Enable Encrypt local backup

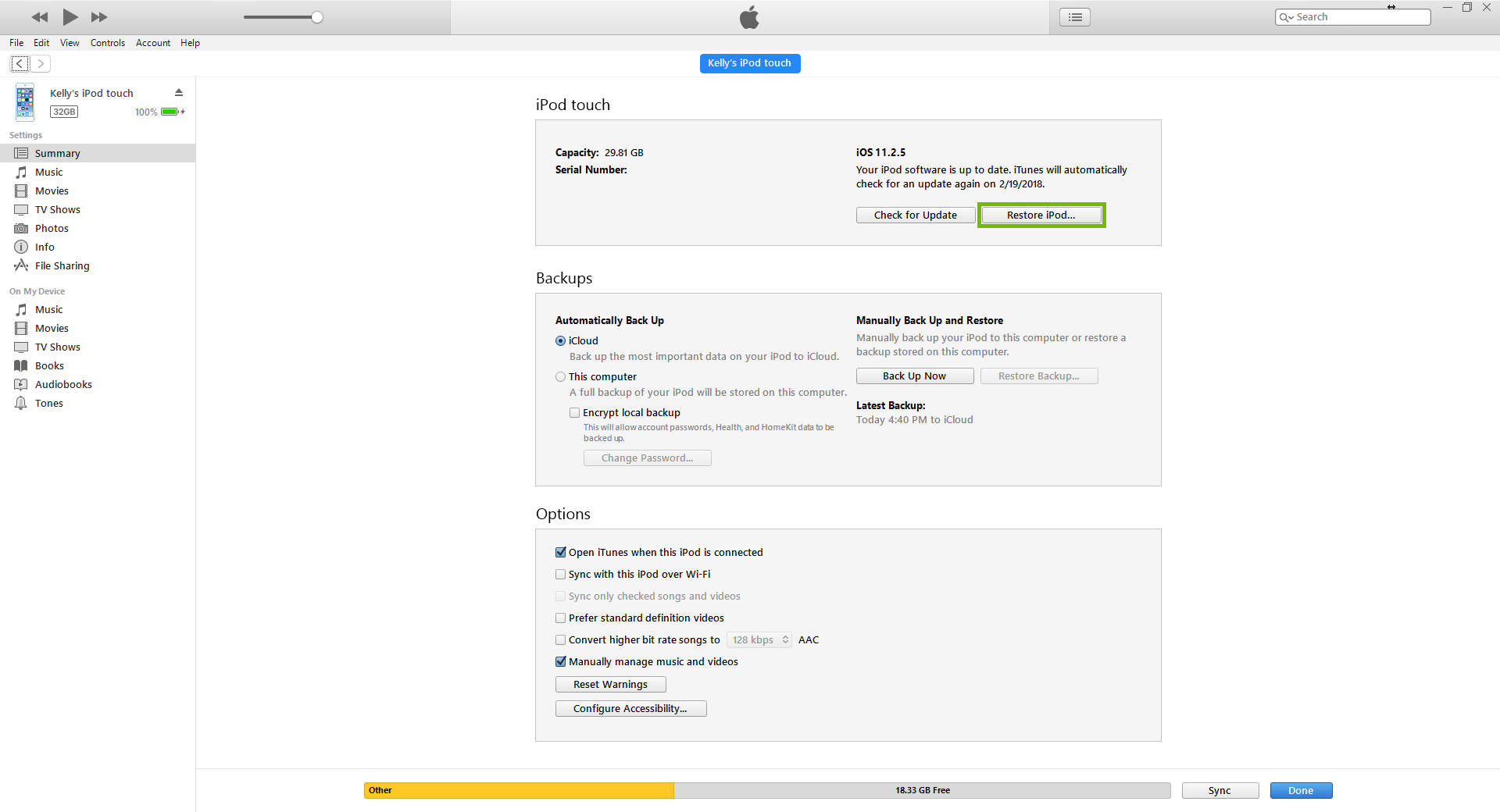click(x=575, y=412)
